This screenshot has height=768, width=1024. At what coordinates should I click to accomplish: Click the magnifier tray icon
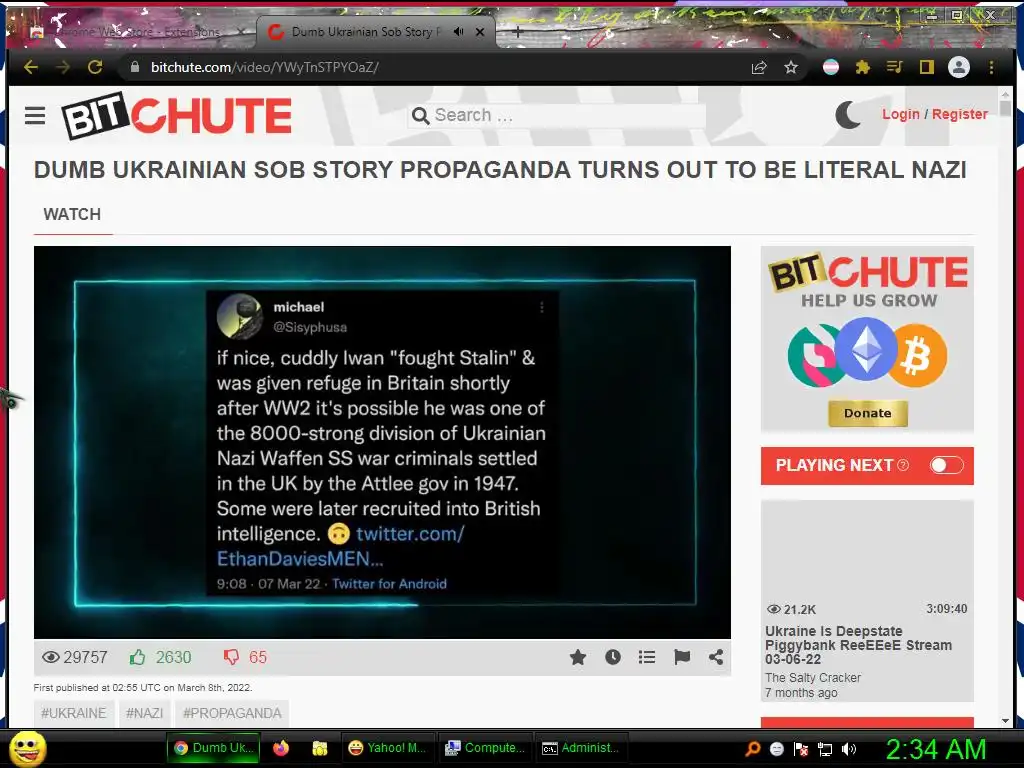[x=753, y=749]
